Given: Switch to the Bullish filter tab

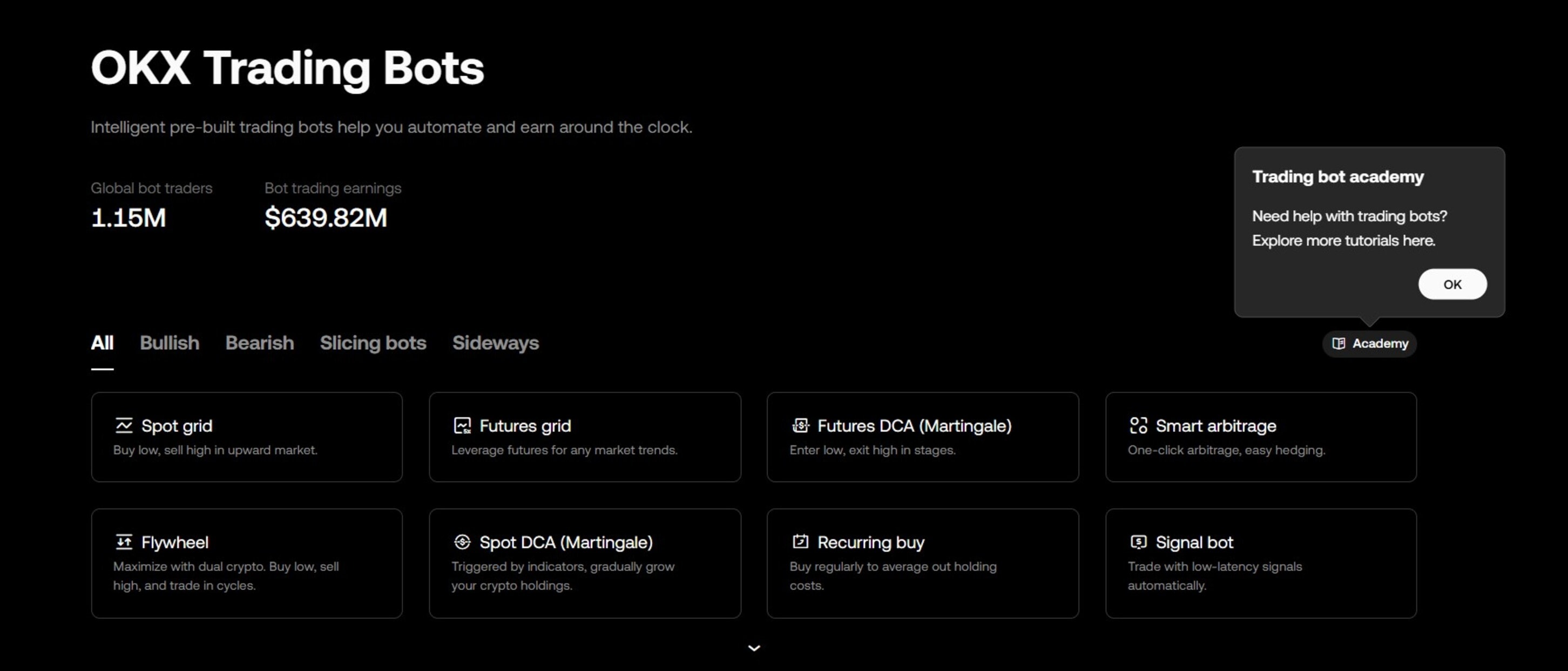Looking at the screenshot, I should pos(169,343).
